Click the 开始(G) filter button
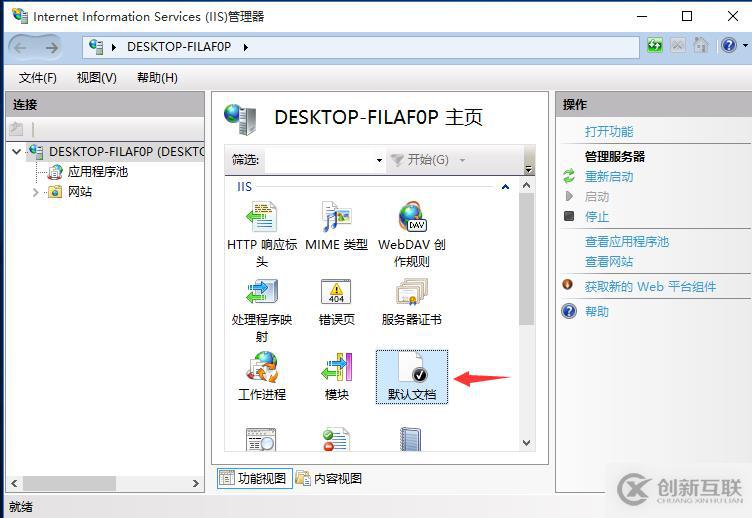 [420, 160]
